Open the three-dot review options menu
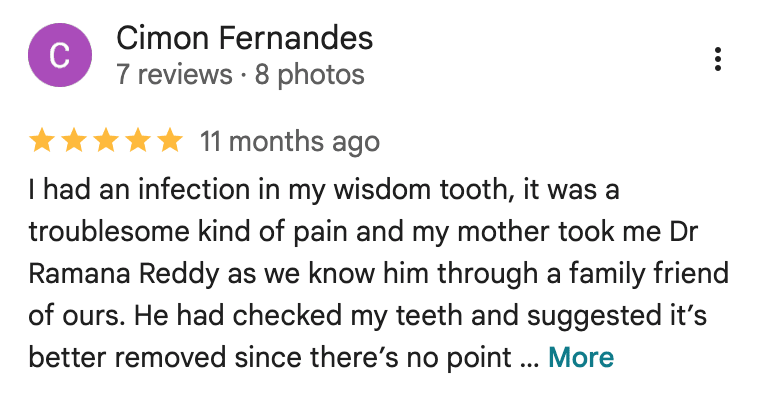 coord(718,59)
